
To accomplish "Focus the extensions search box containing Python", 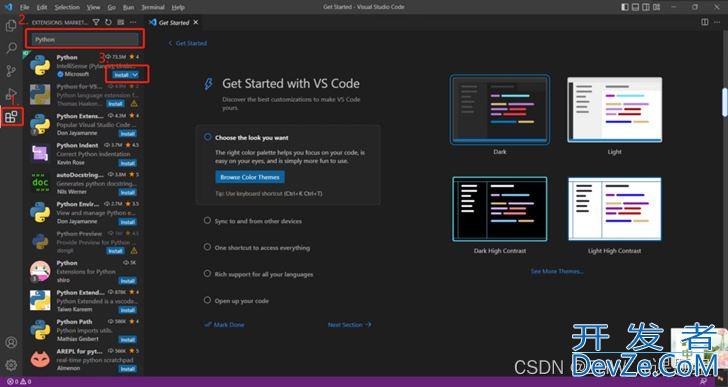I will (x=85, y=39).
